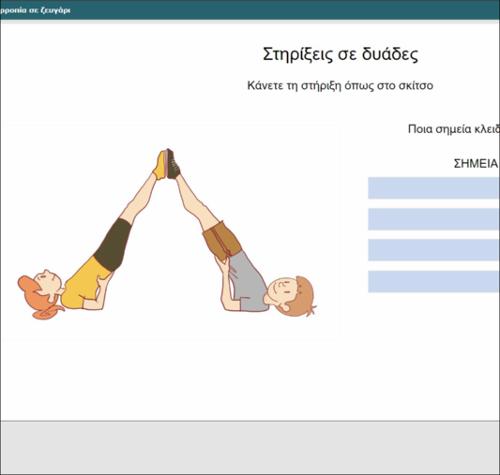Click the title bar text ending σε ζευγάρι
The height and width of the screenshot is (475, 500).
35,10
